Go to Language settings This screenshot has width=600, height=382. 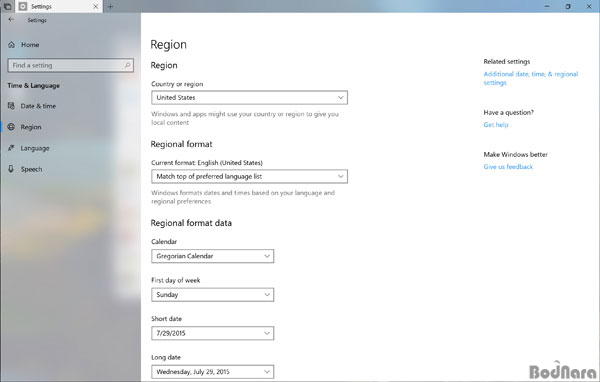(x=70, y=148)
